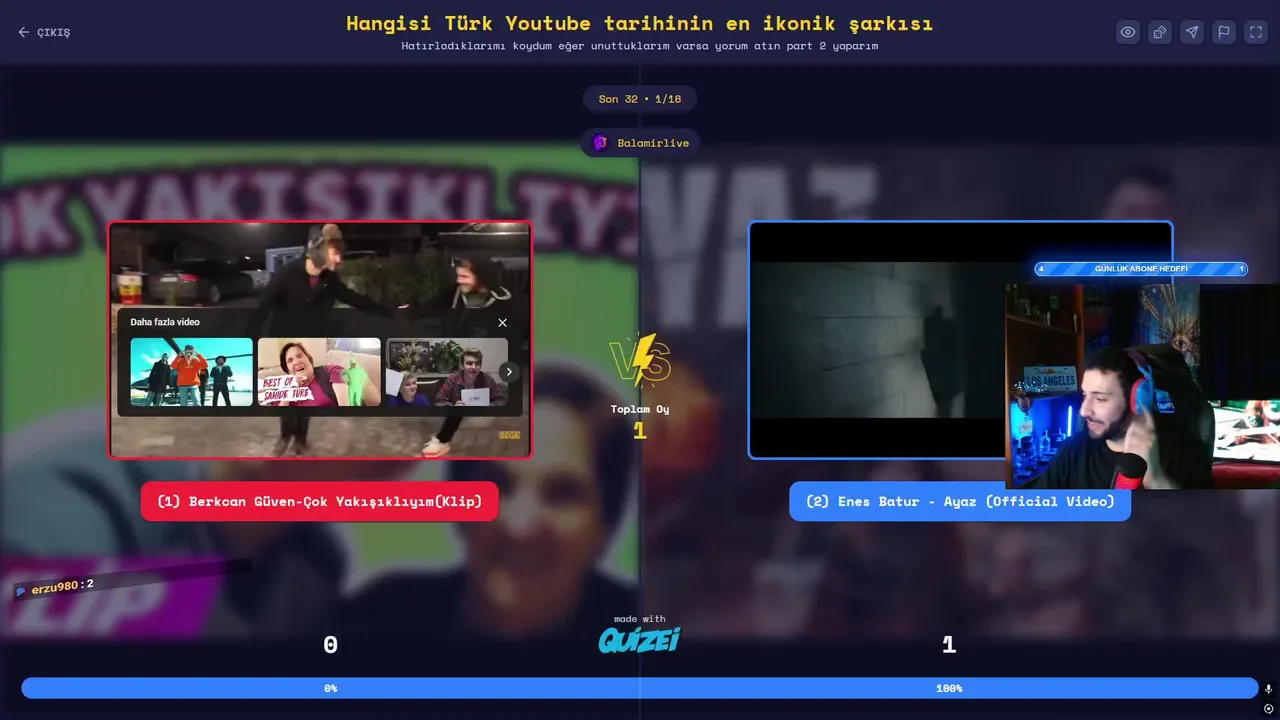Screen dimensions: 1280x720
Task: Click the streamer webcam overlay
Action: (x=1142, y=386)
